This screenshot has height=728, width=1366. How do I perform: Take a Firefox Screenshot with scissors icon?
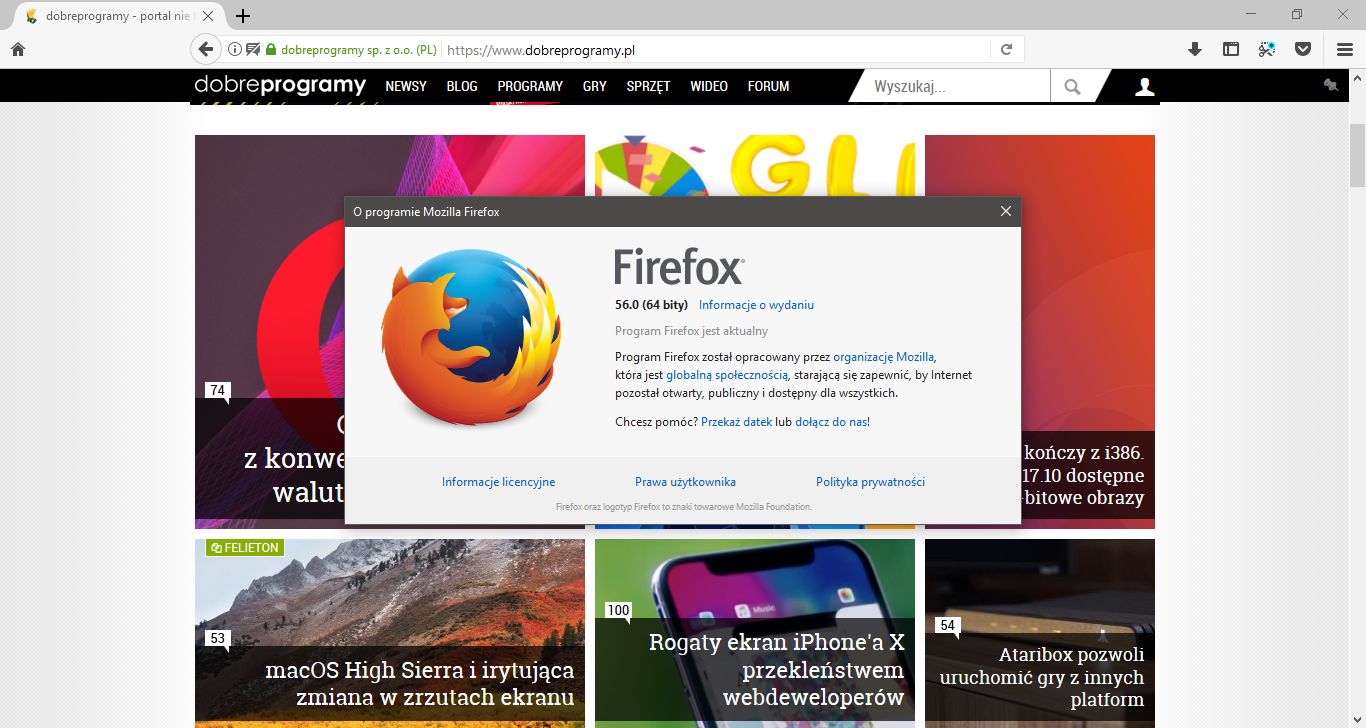(1266, 49)
